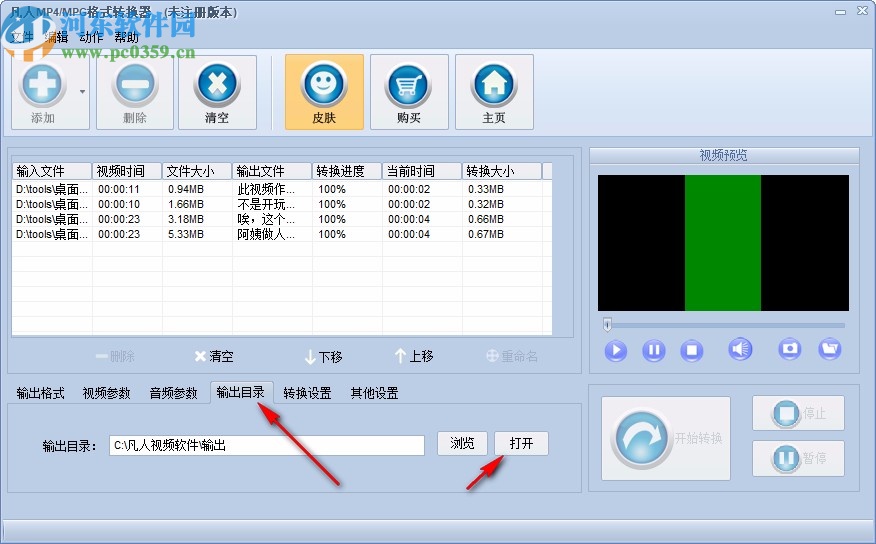Switch to the 转换设置 tab
The width and height of the screenshot is (876, 544).
307,393
